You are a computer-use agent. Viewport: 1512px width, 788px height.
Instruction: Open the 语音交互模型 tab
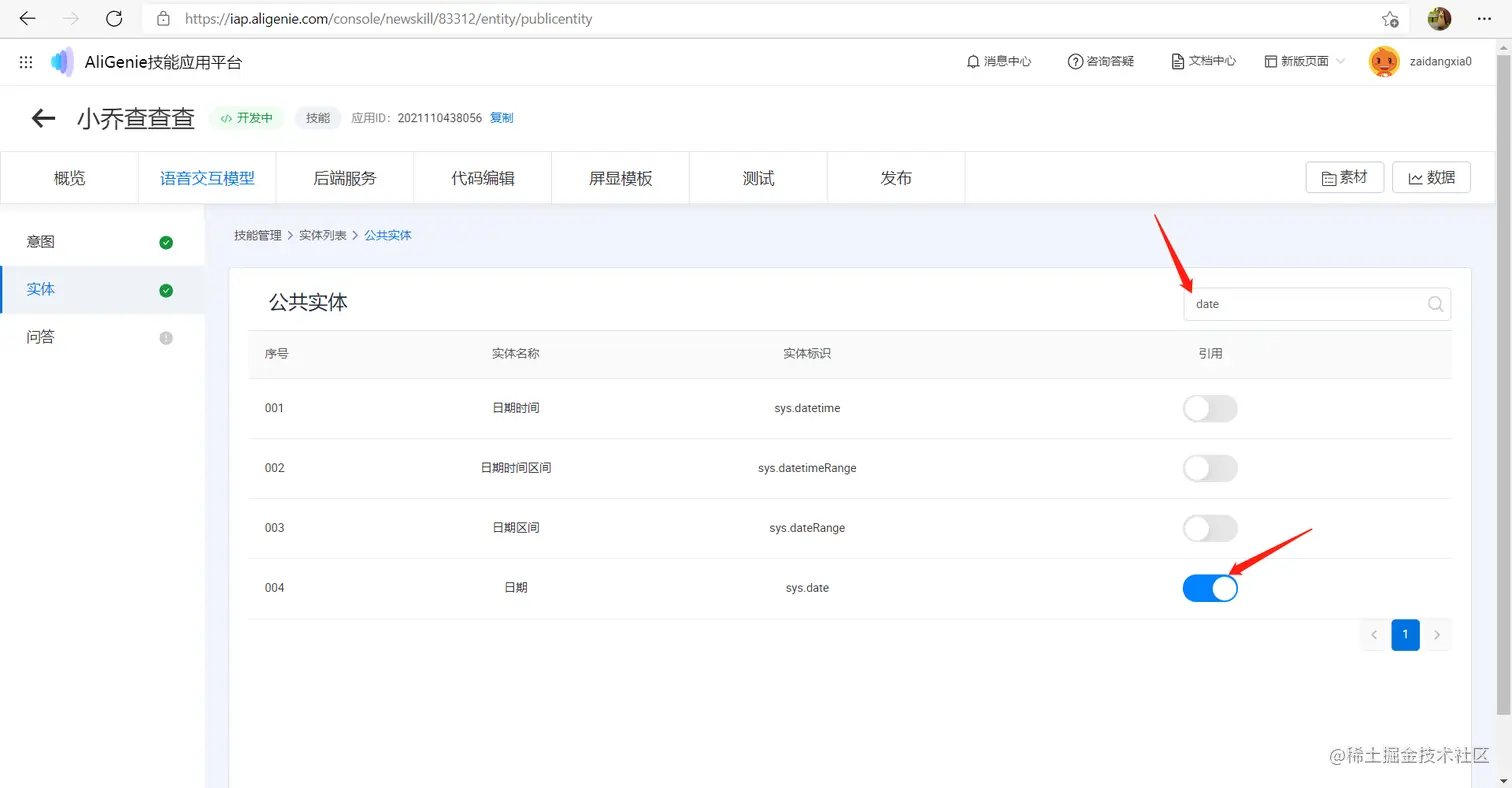coord(207,178)
